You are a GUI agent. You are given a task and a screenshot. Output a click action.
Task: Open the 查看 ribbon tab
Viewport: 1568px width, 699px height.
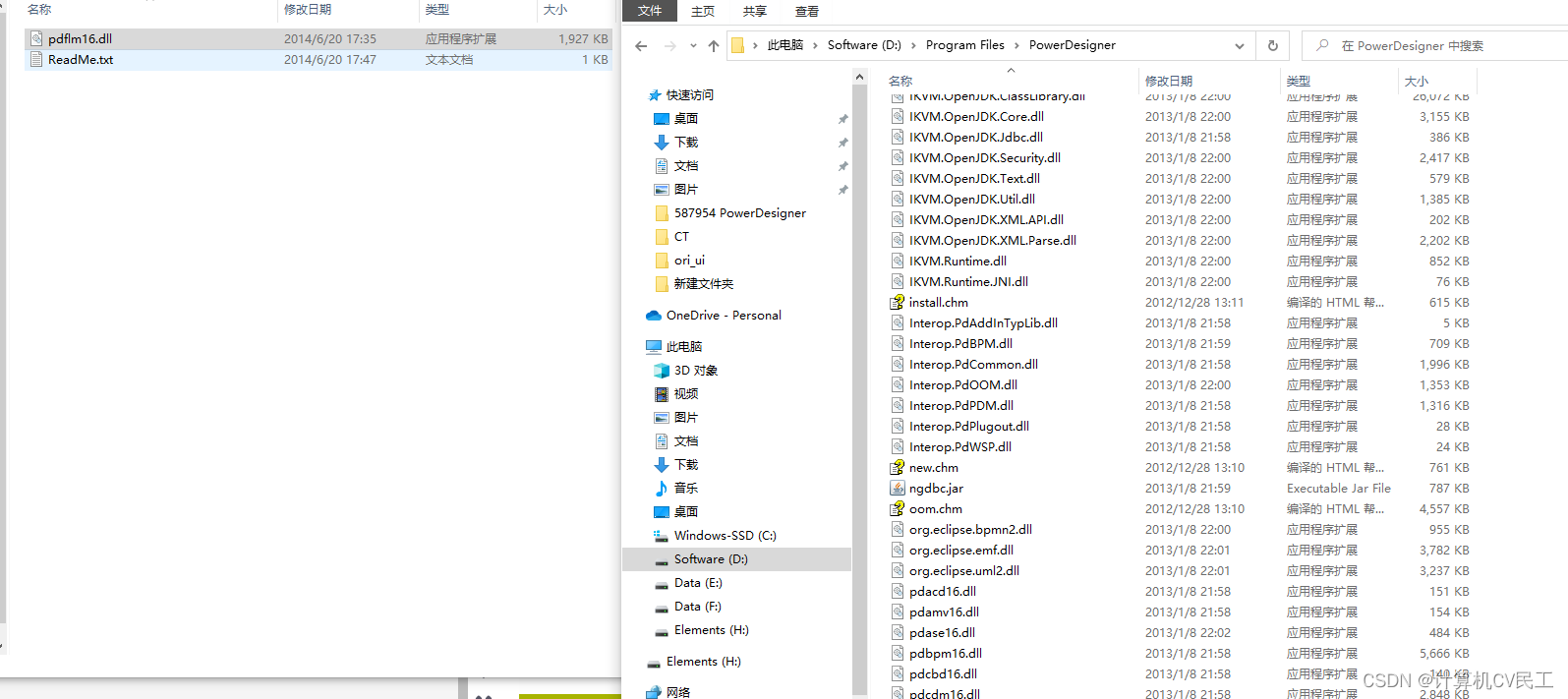point(807,12)
